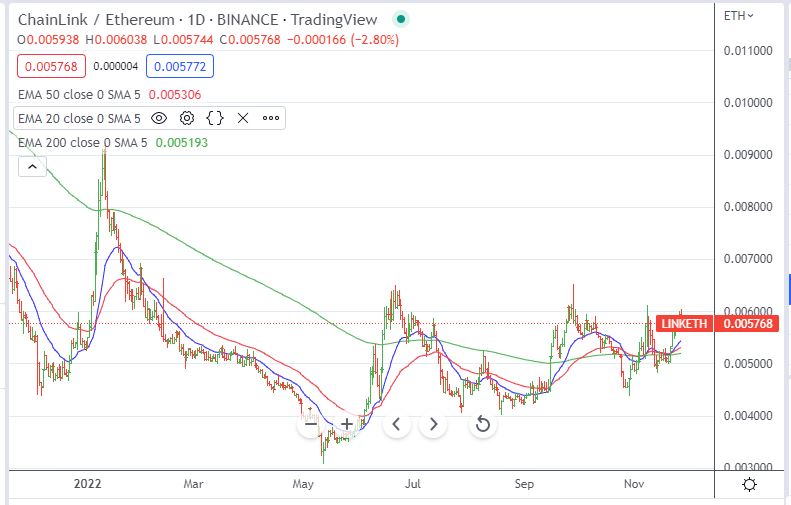This screenshot has height=505, width=791.
Task: Click the May label on time axis
Action: [x=303, y=484]
